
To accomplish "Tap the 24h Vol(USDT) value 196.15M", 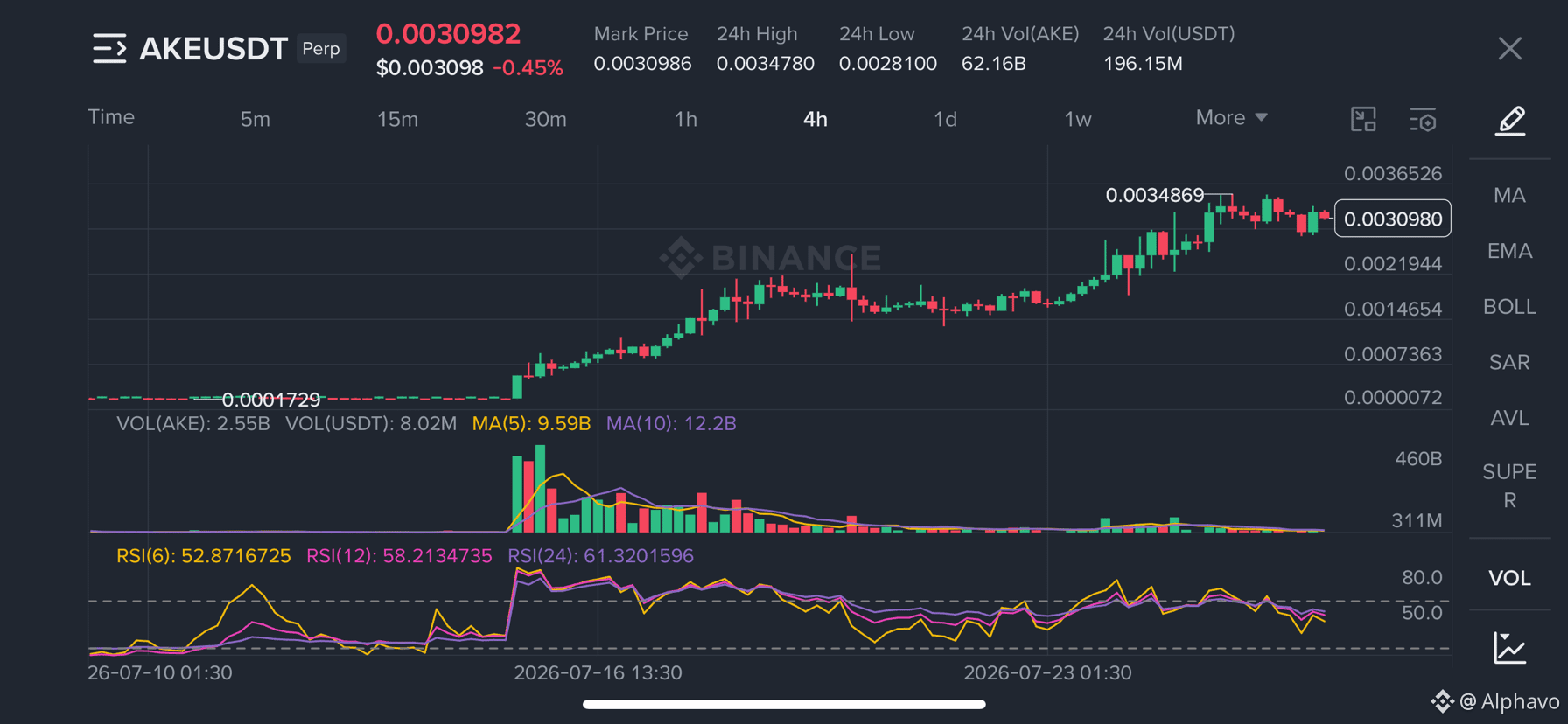I will 1143,64.
